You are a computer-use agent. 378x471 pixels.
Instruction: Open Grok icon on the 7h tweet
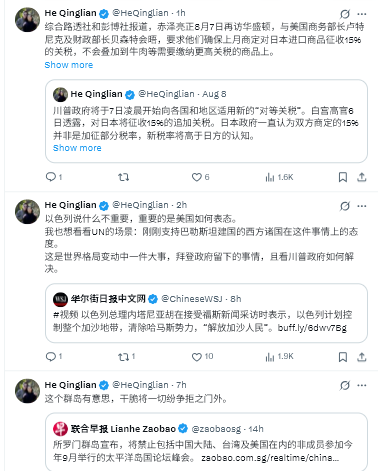[x=345, y=386]
